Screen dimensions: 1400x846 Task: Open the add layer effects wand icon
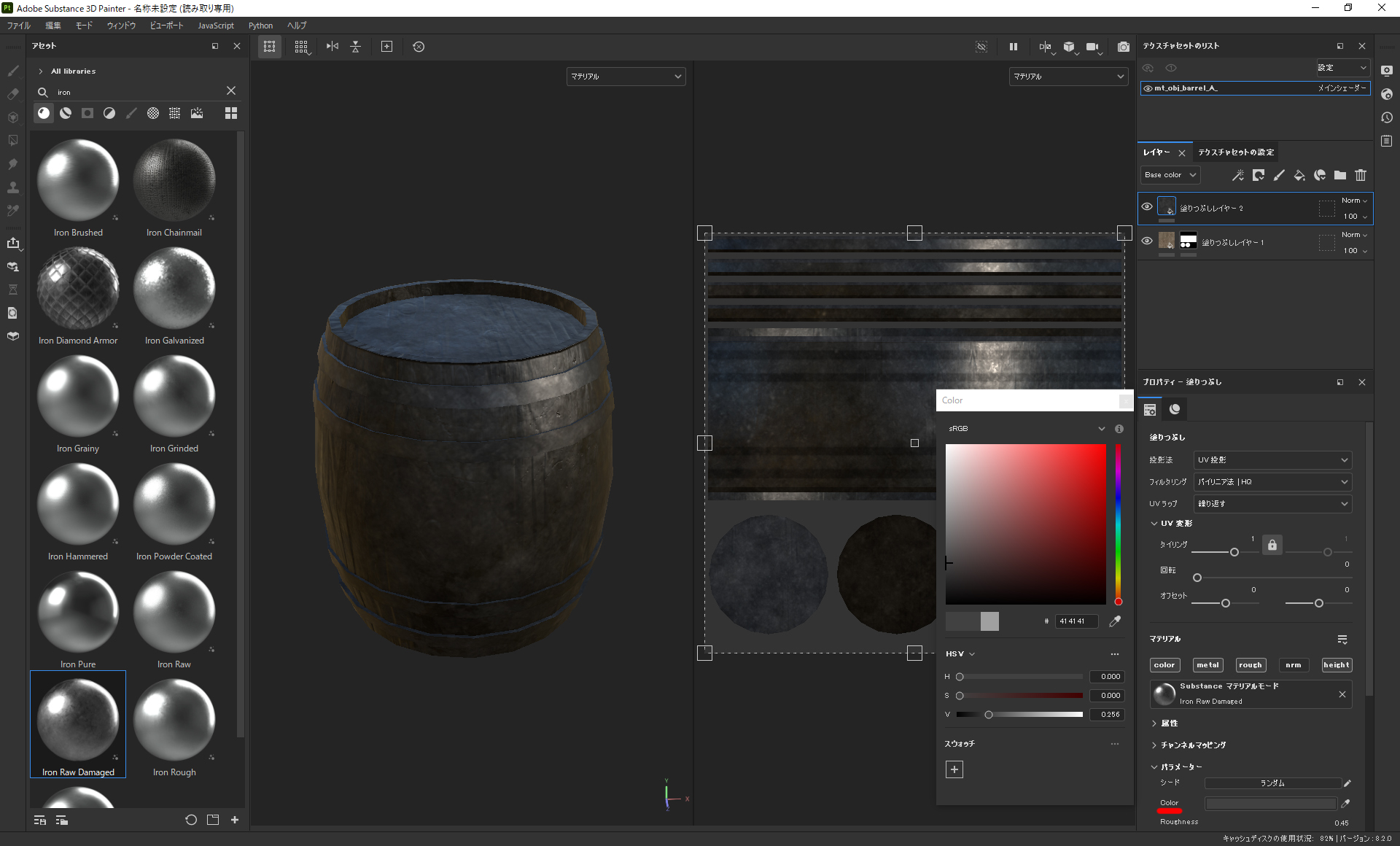pos(1238,175)
